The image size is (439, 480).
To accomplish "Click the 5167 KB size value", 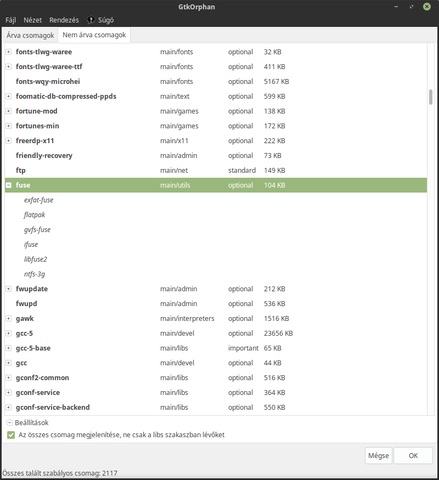I will point(276,81).
